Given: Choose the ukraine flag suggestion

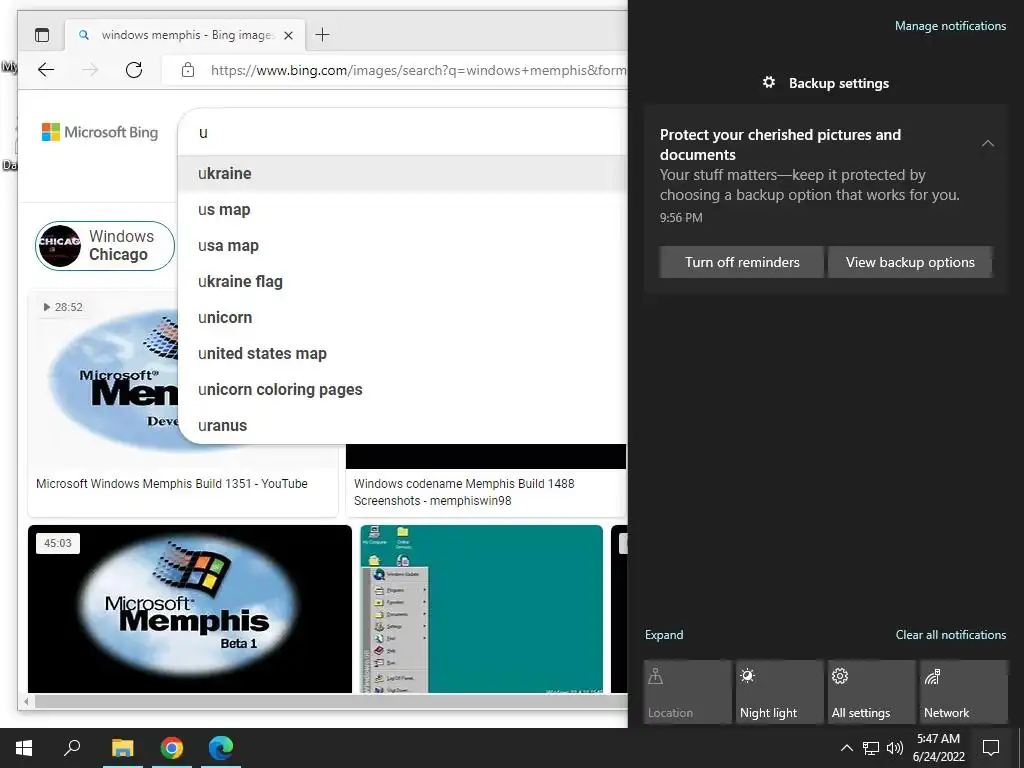Looking at the screenshot, I should pyautogui.click(x=403, y=281).
